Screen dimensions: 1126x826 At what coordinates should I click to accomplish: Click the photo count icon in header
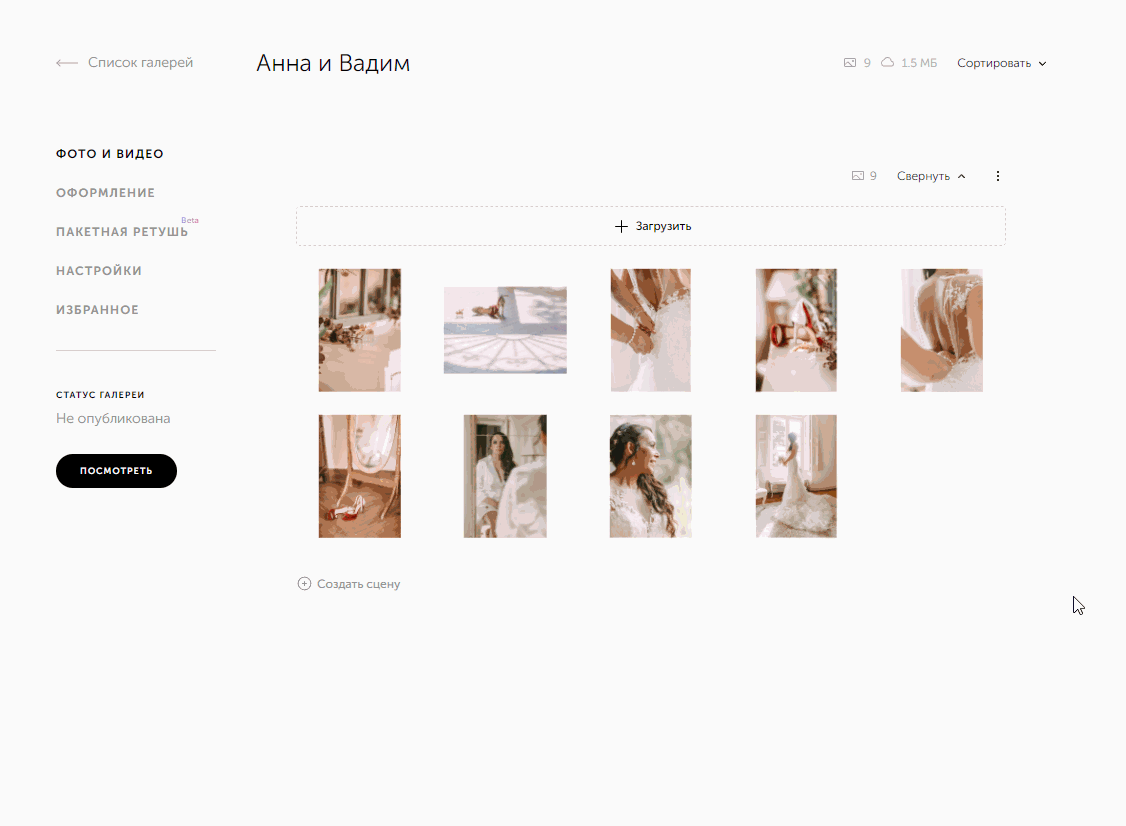(850, 63)
